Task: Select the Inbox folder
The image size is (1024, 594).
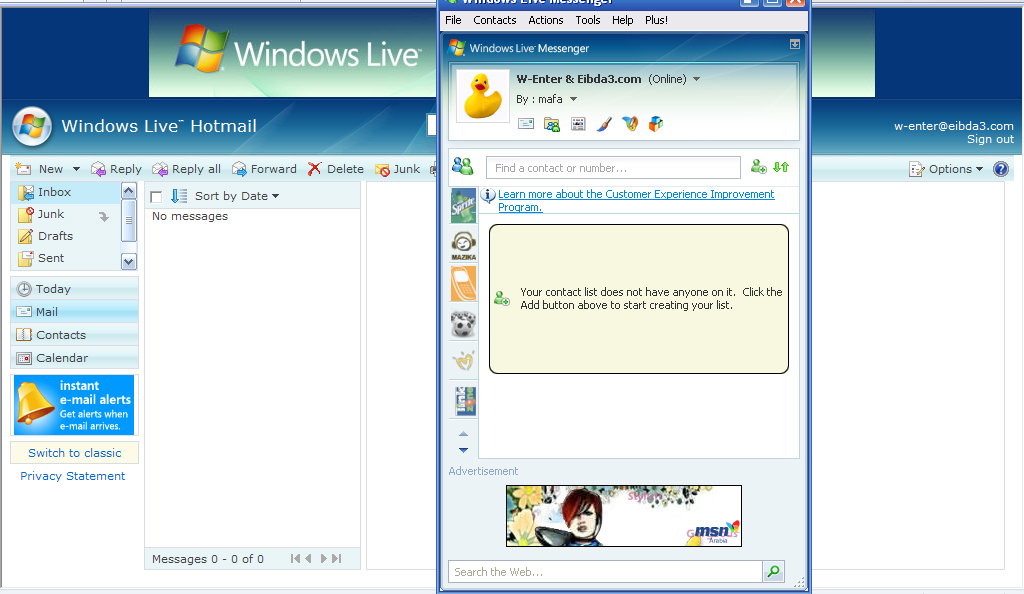Action: point(65,192)
